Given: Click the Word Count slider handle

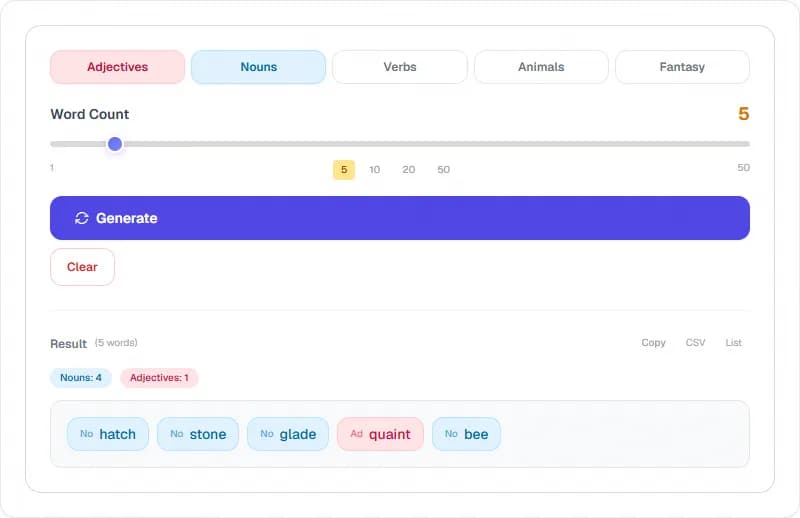Looking at the screenshot, I should point(115,144).
